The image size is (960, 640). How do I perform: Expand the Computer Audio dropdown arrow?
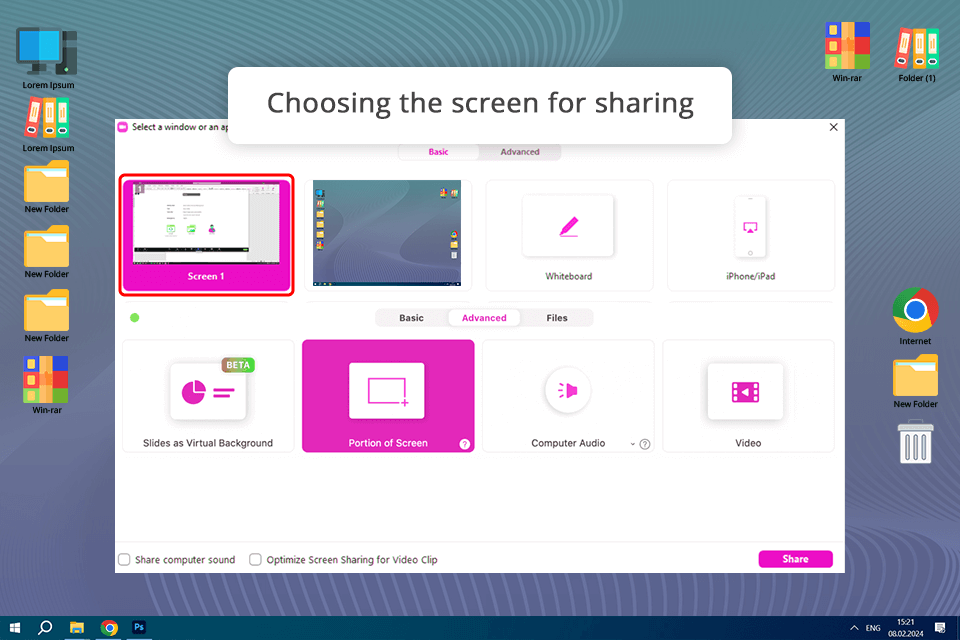click(632, 444)
